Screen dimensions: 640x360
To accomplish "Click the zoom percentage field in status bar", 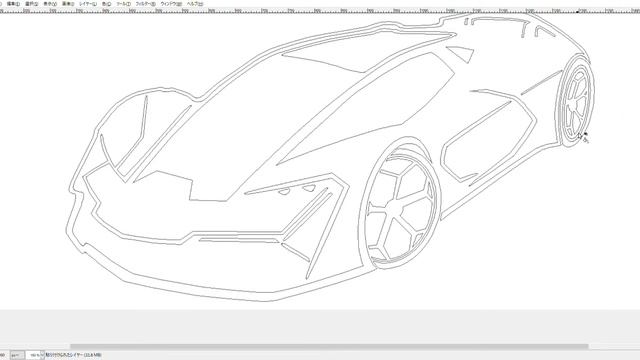I will point(33,355).
